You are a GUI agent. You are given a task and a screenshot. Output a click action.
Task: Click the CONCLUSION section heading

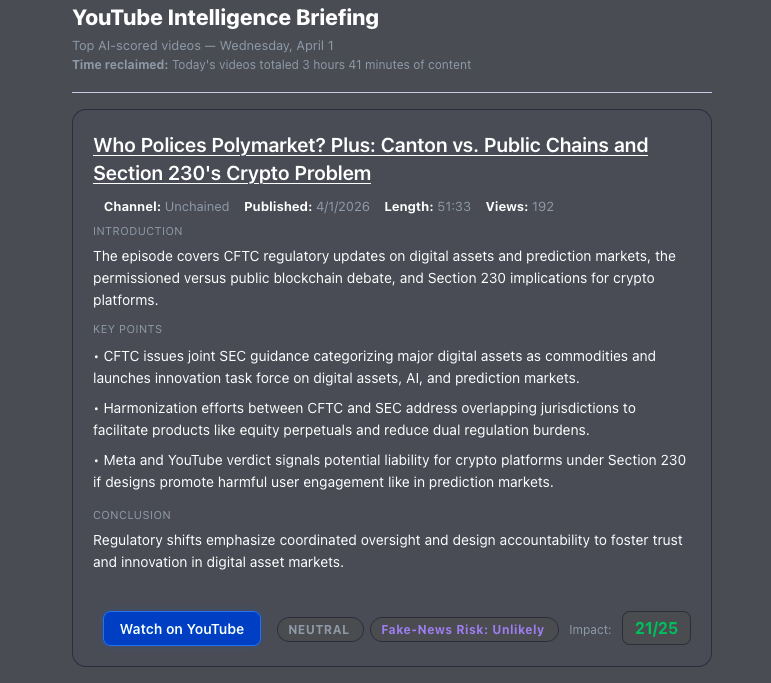(132, 515)
